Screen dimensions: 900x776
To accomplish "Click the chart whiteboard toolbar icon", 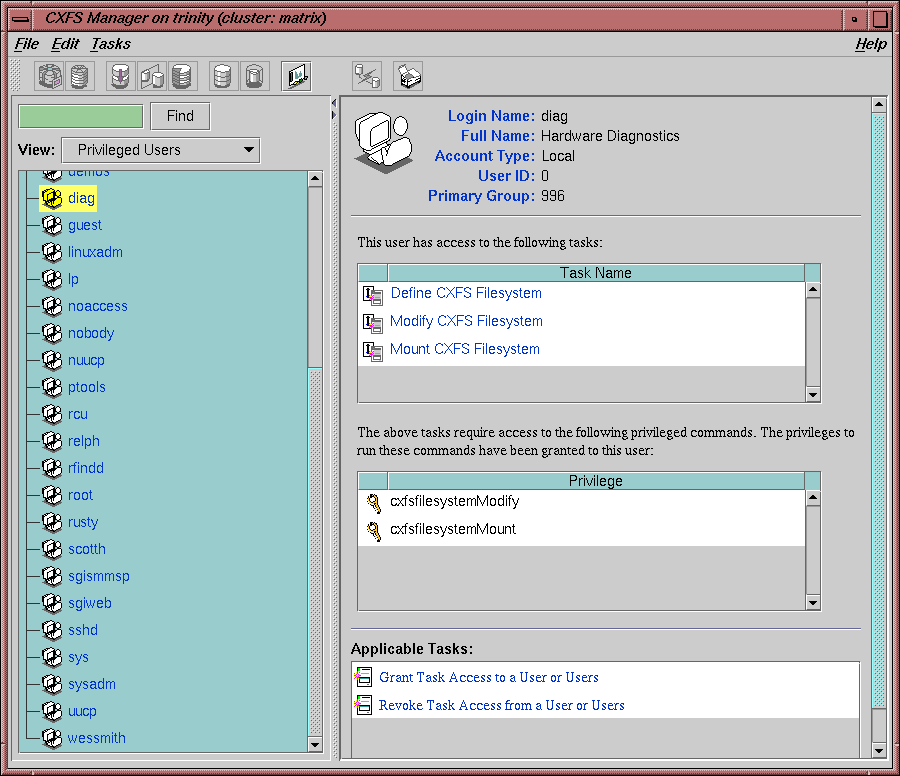I will [297, 76].
